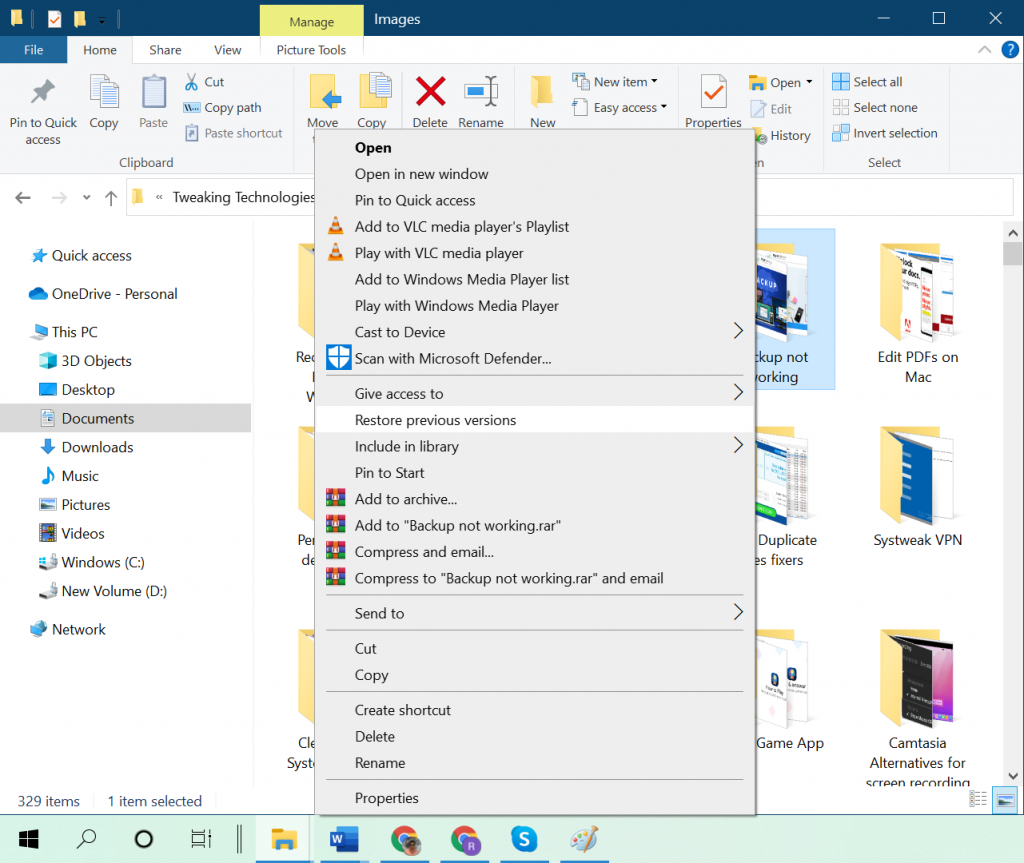Viewport: 1024px width, 863px height.
Task: Click Select all in the Select group
Action: 876,81
